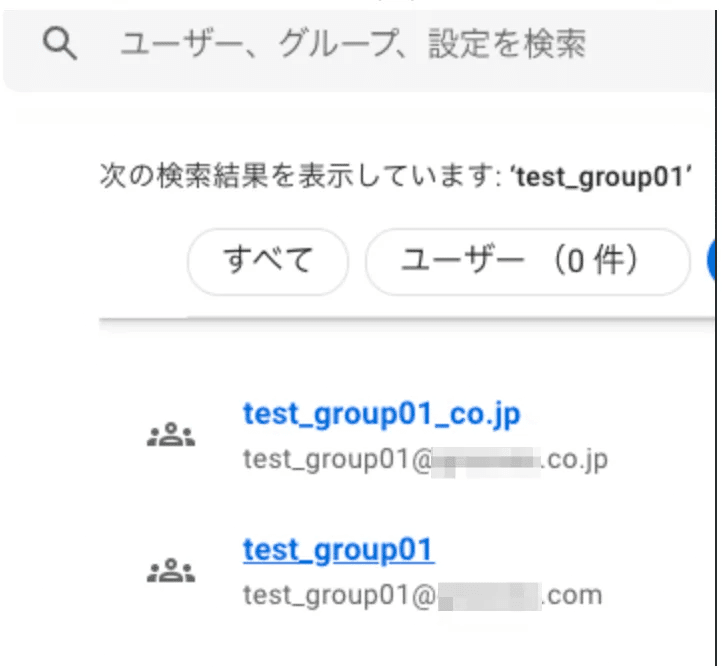Viewport: 722px width, 668px height.
Task: Focus the ユーザー、グループ、設定を検索 search field
Action: click(x=360, y=50)
